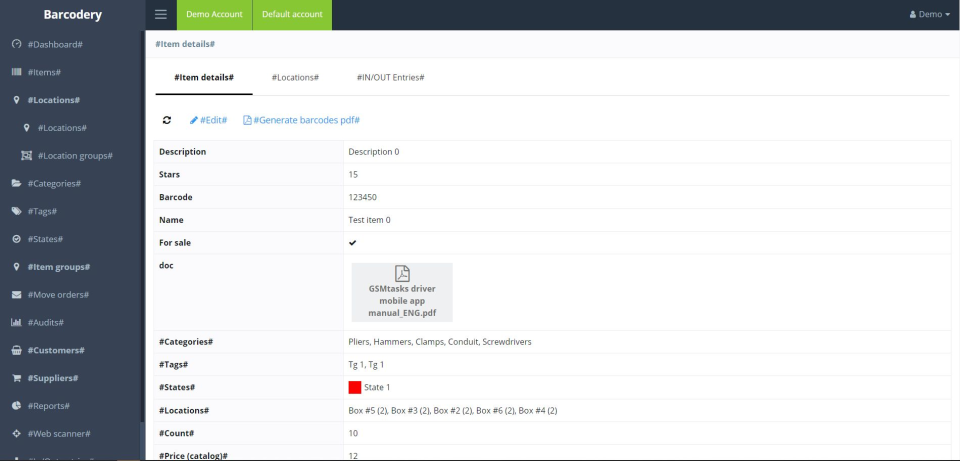This screenshot has height=461, width=960.
Task: Click the Categories folder icon
Action: [17, 183]
